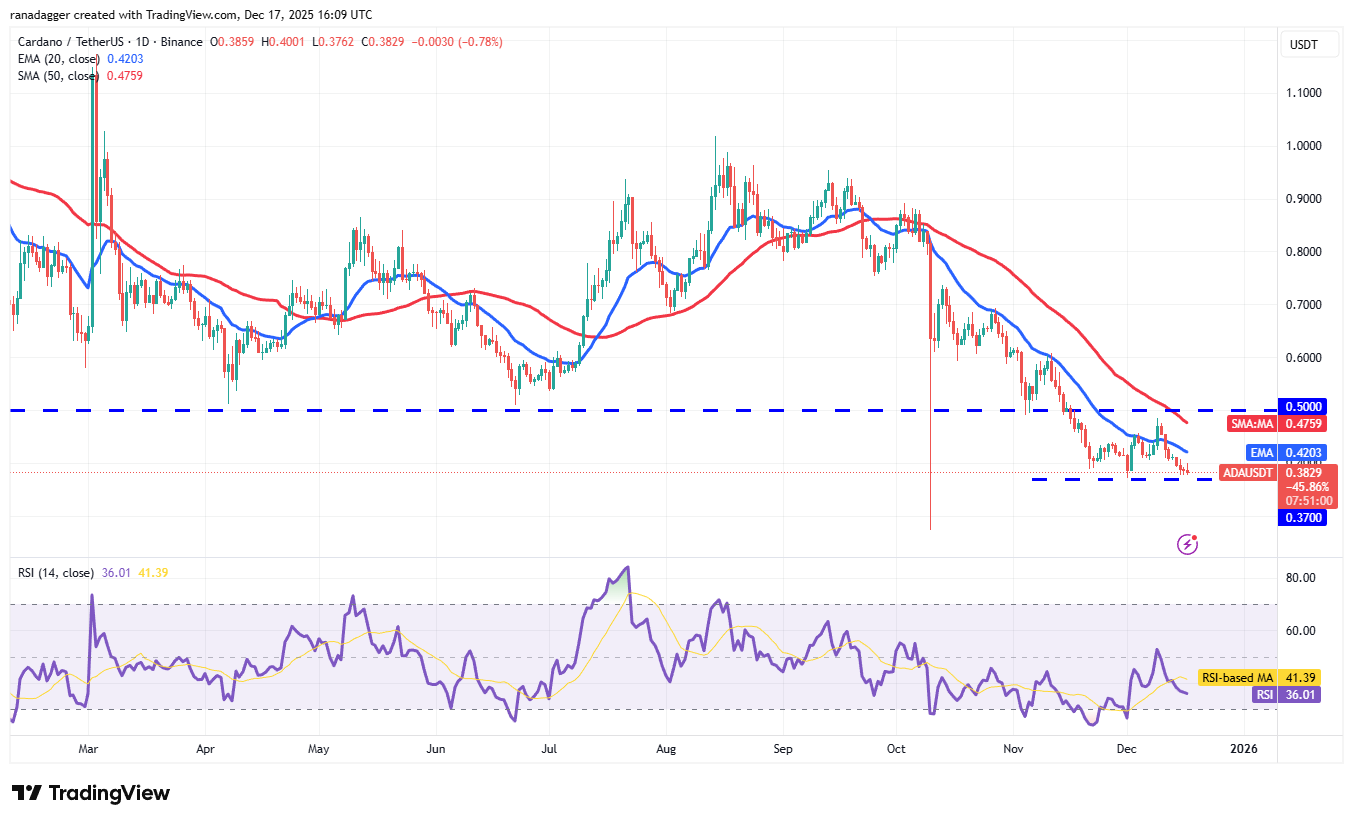The width and height of the screenshot is (1353, 823).
Task: Click the blue 0.3700 price level flag
Action: point(1302,517)
